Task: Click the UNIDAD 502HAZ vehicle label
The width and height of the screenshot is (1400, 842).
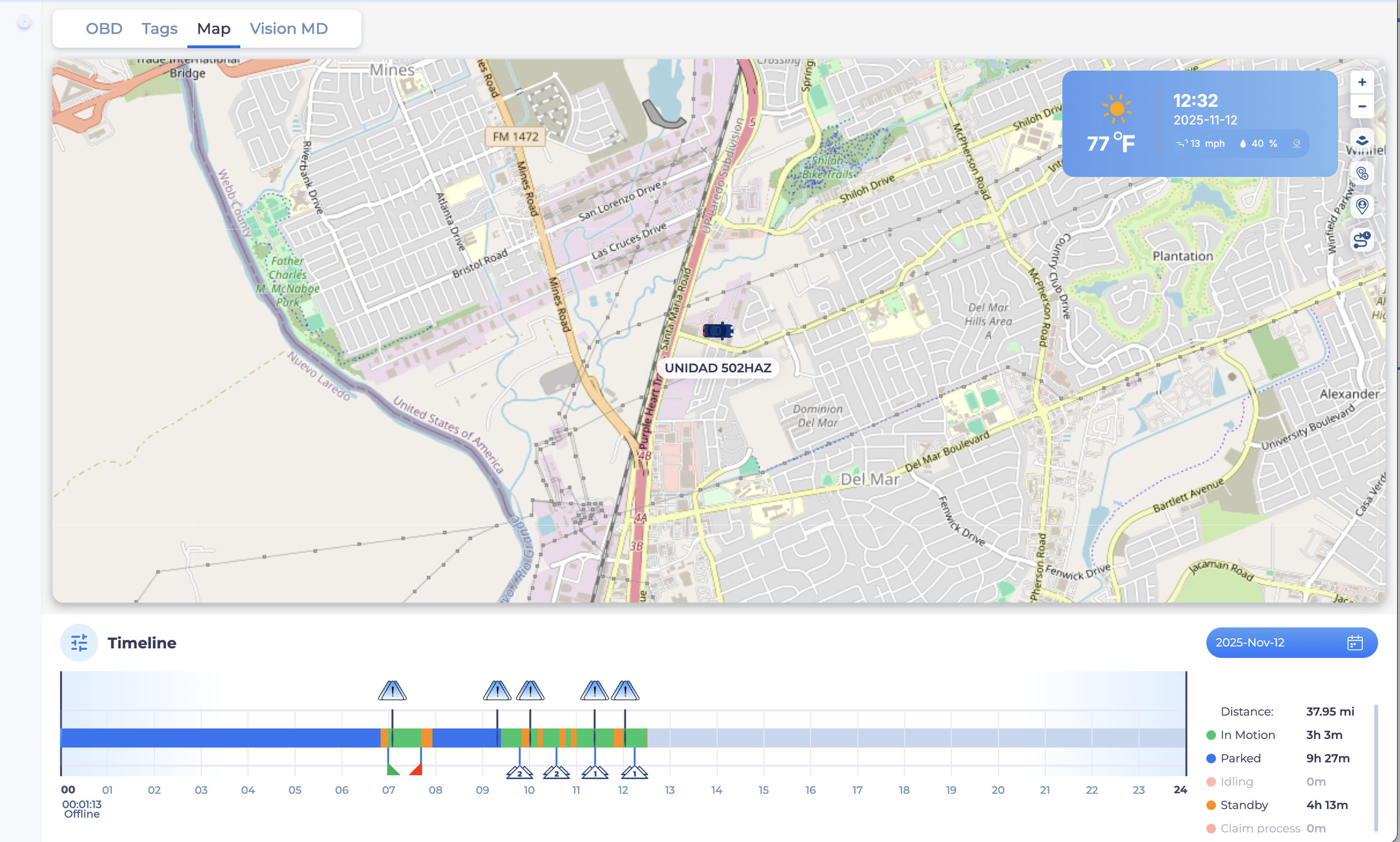Action: coord(718,368)
